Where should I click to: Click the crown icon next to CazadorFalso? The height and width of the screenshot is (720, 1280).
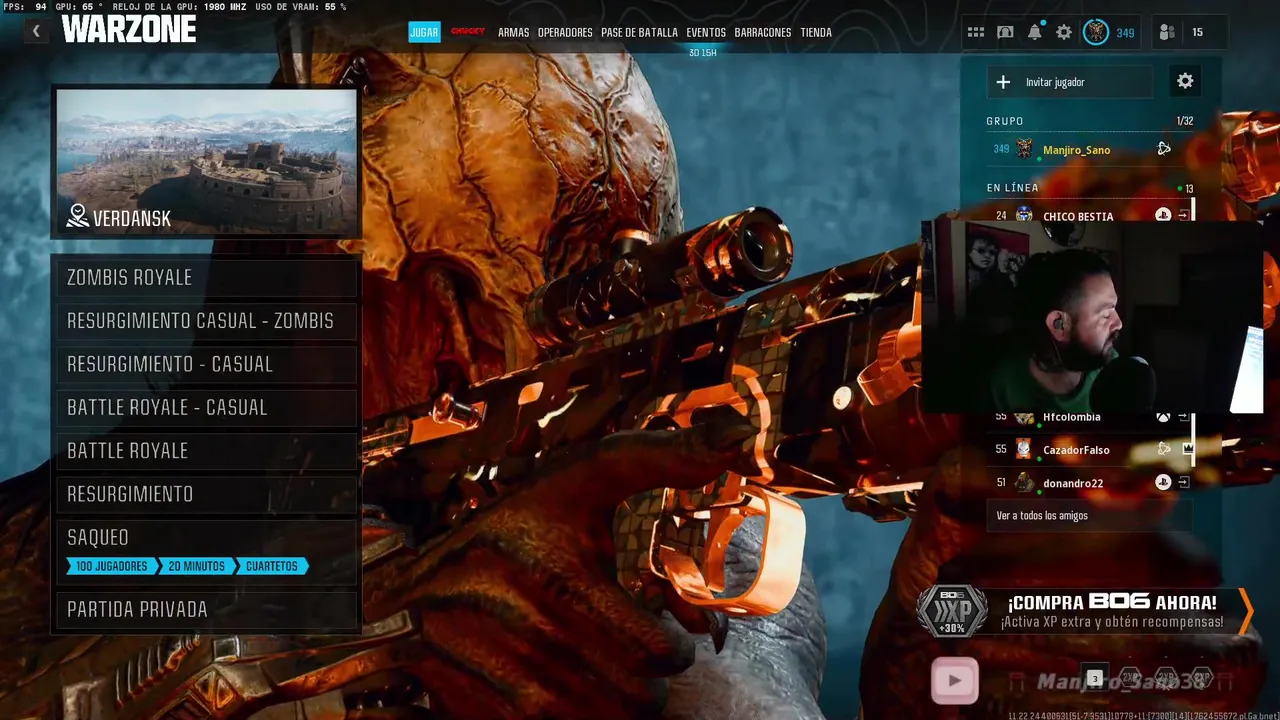[1187, 450]
